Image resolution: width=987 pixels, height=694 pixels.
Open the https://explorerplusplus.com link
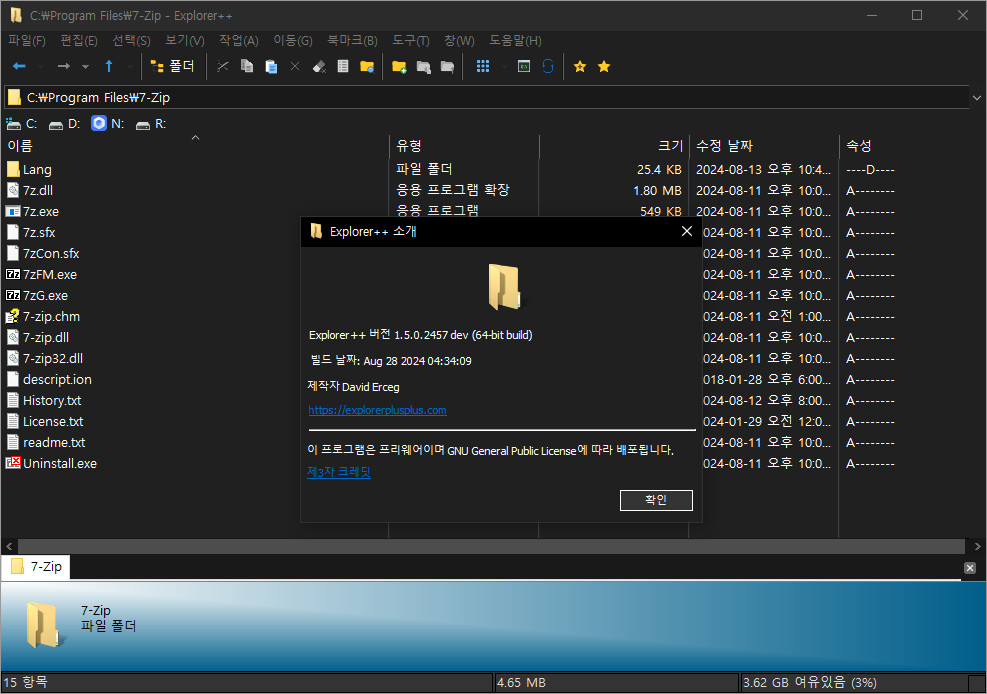click(x=377, y=410)
